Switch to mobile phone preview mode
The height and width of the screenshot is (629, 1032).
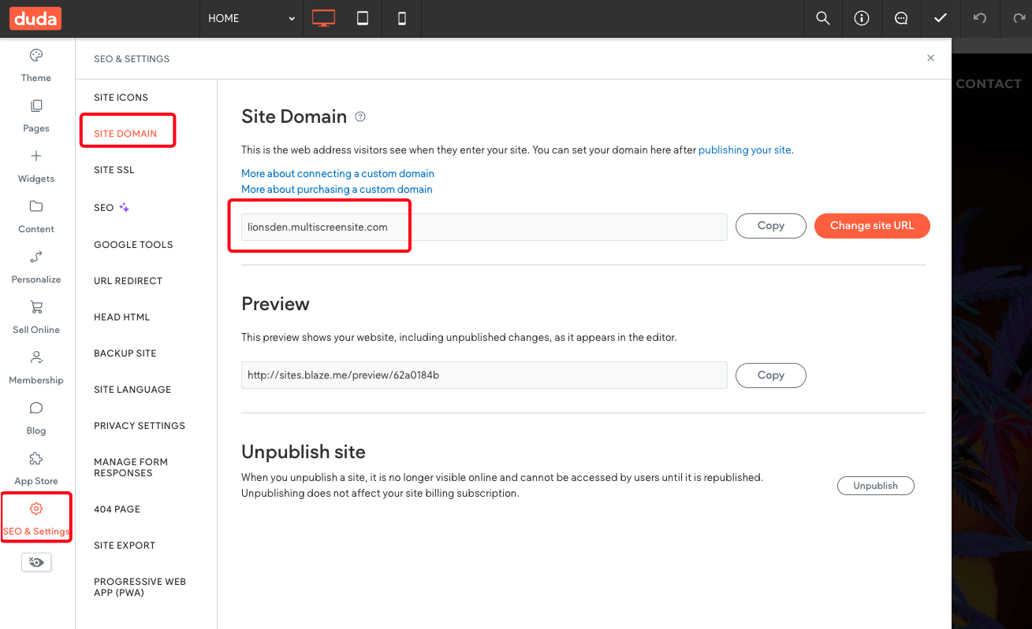click(x=400, y=18)
